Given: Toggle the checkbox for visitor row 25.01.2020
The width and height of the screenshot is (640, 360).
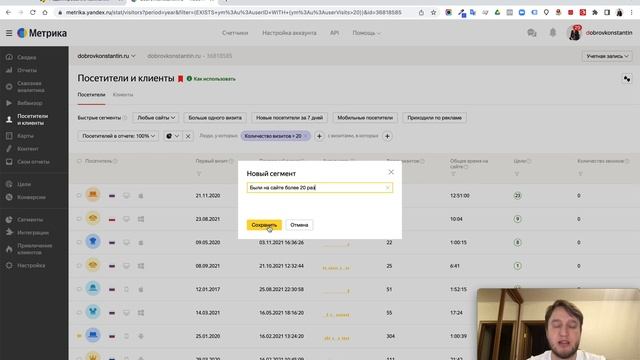Looking at the screenshot, I should pos(79,336).
